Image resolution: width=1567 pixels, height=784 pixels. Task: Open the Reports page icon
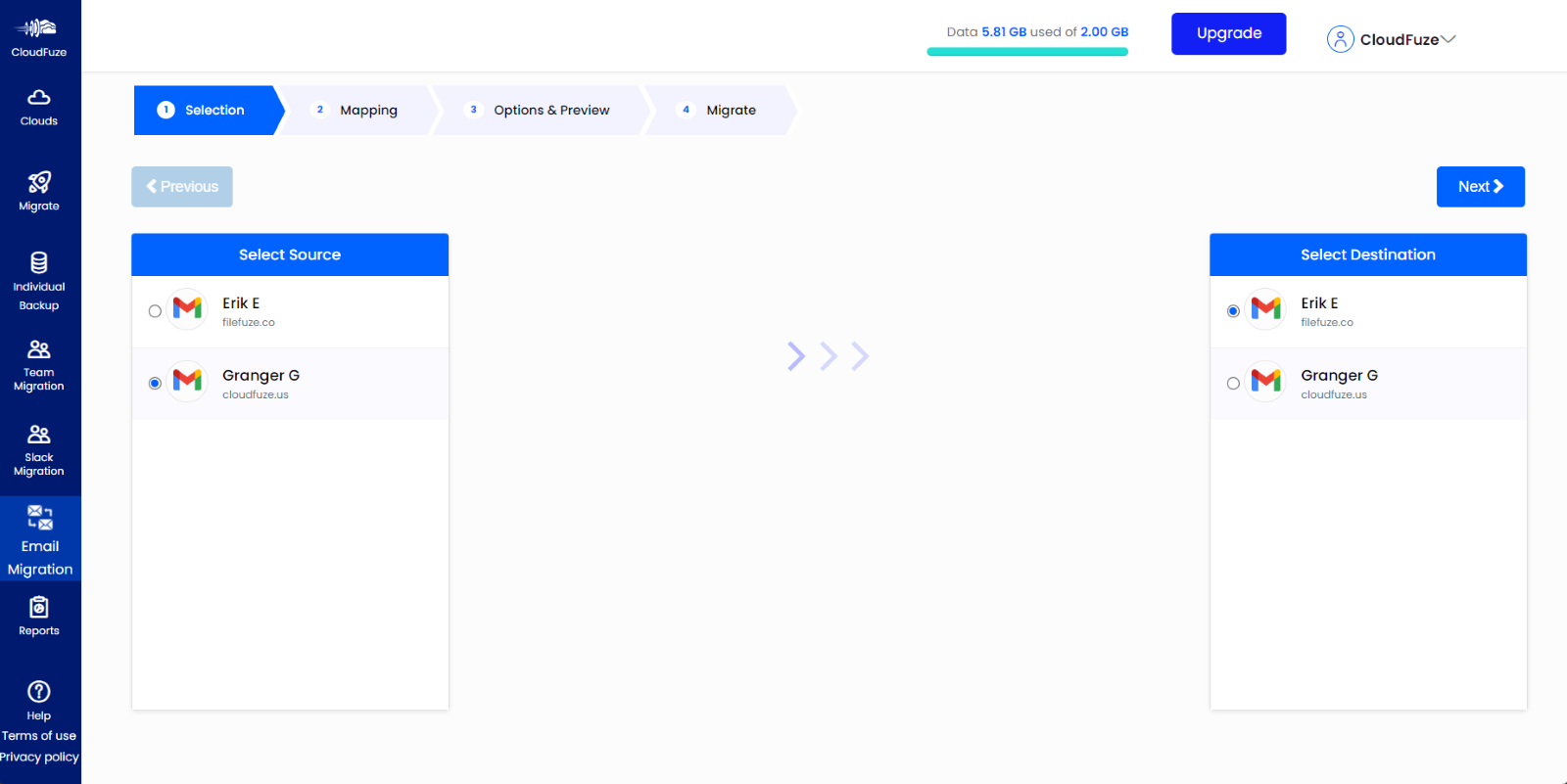point(39,608)
